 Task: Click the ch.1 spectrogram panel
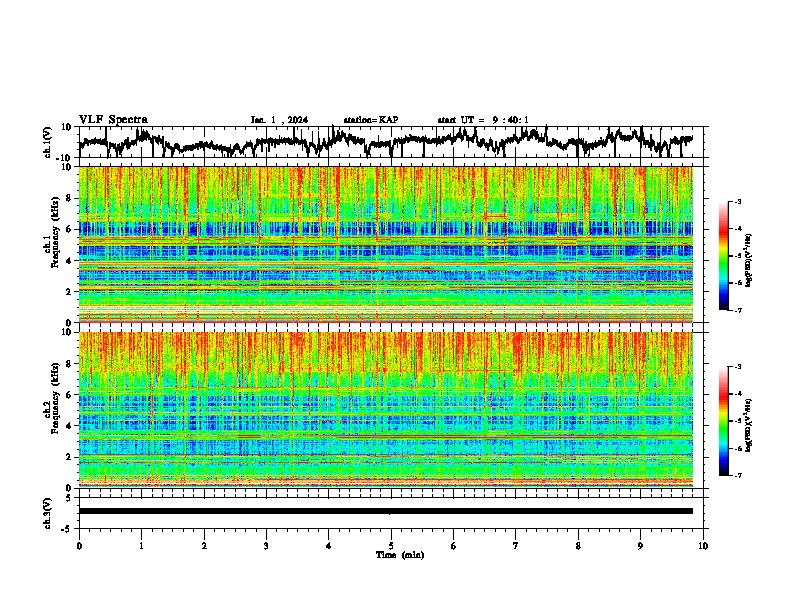[386, 244]
